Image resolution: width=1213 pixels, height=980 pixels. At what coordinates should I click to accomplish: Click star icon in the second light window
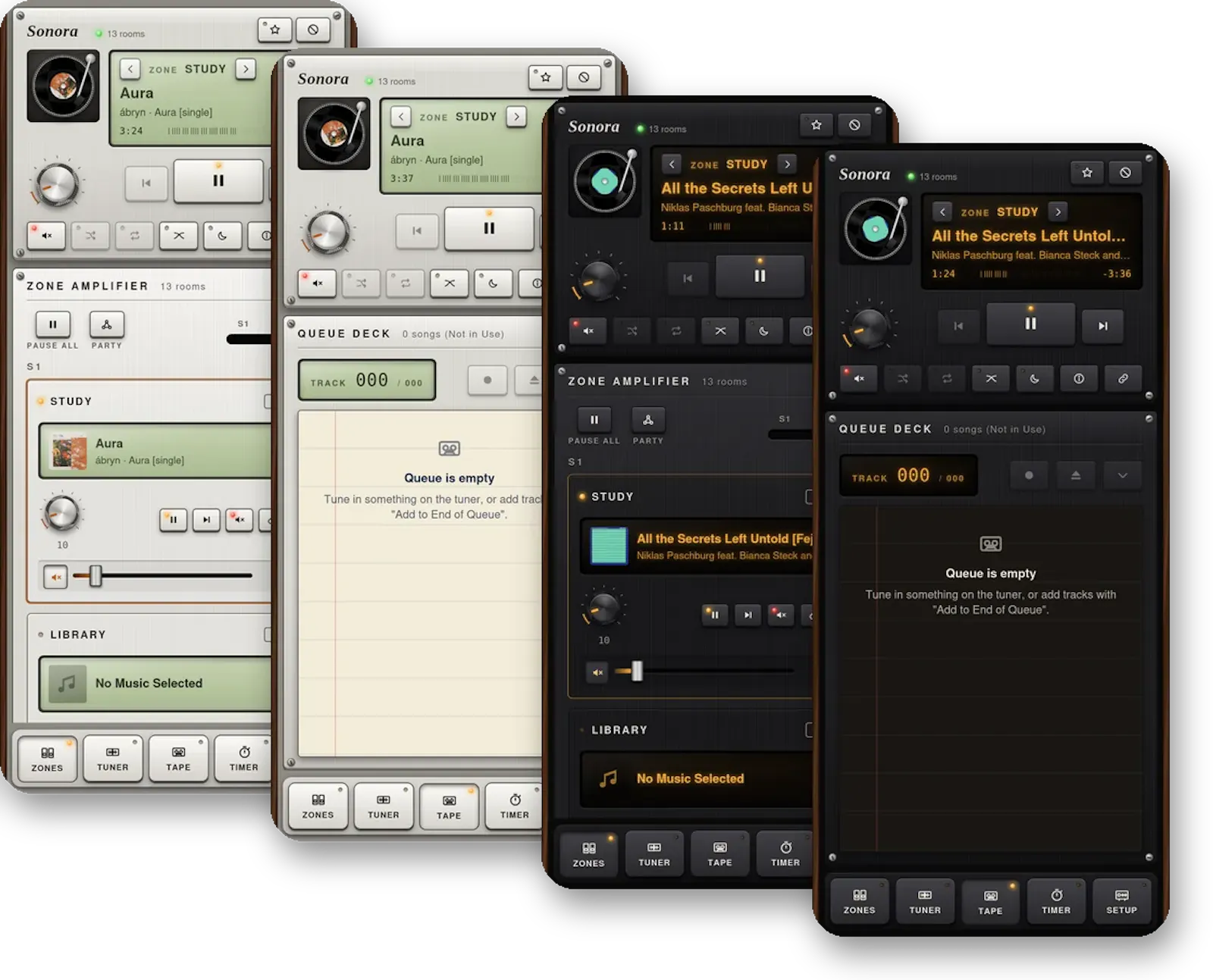point(545,77)
